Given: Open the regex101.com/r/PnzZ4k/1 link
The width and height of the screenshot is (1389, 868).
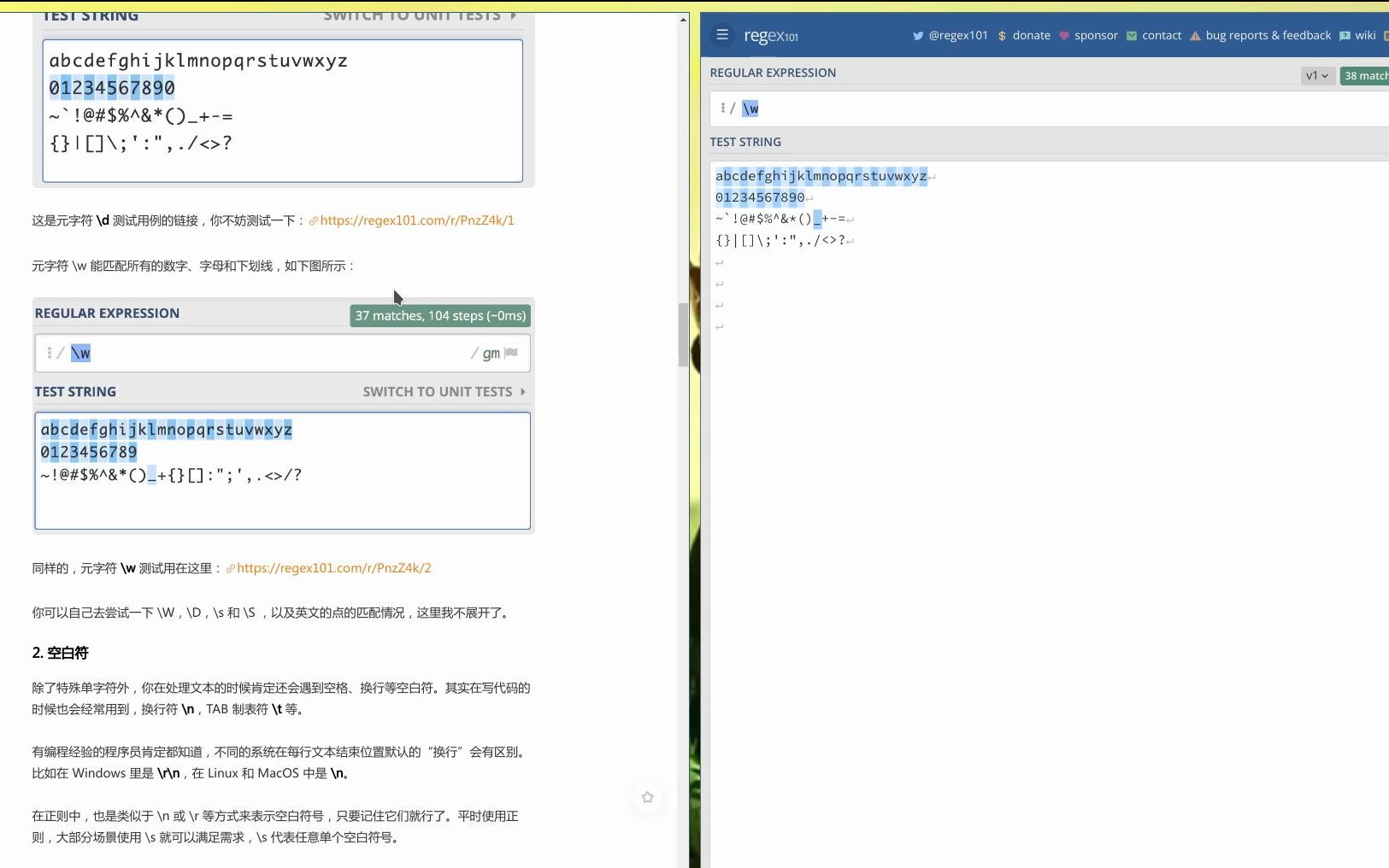Looking at the screenshot, I should 417,220.
